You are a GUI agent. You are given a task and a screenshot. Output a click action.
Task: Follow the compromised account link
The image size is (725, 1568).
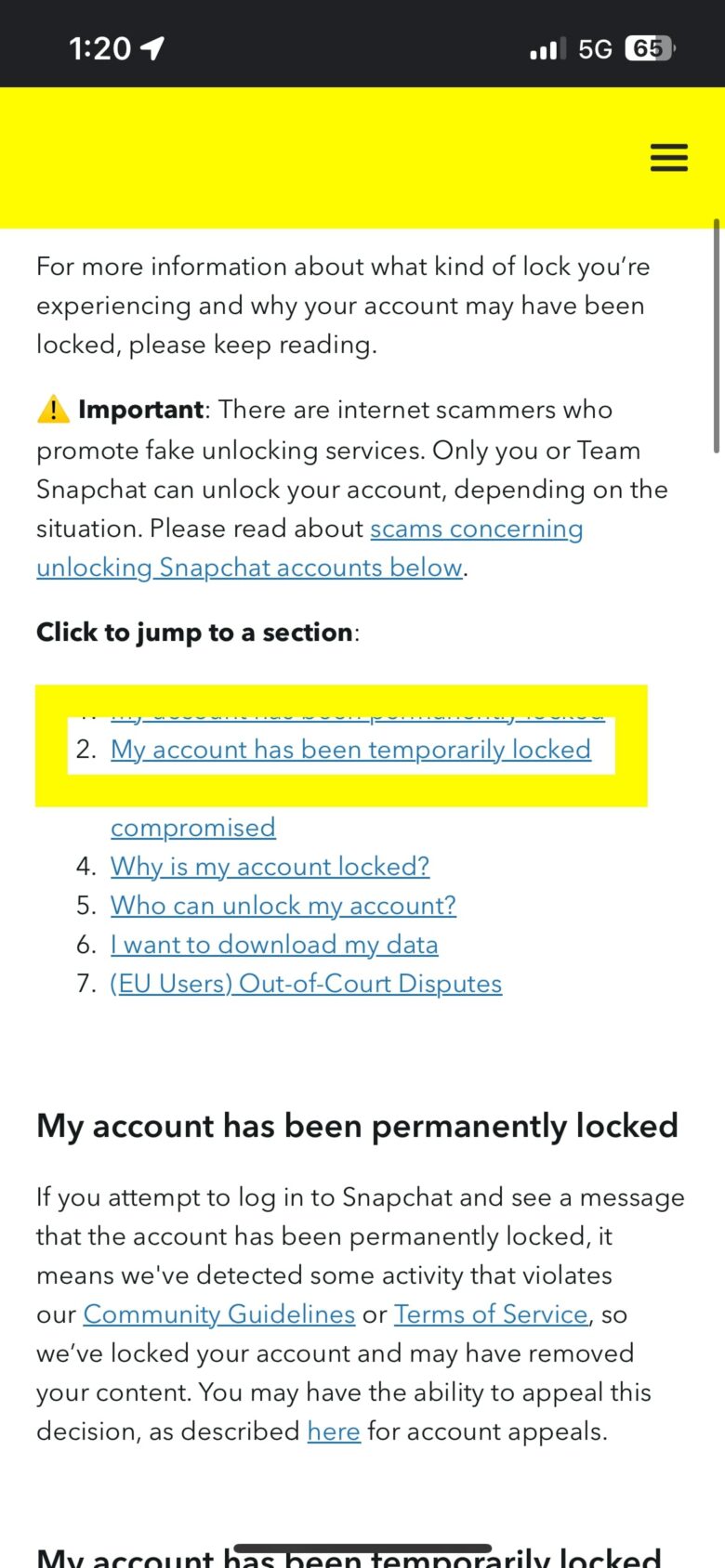[192, 827]
